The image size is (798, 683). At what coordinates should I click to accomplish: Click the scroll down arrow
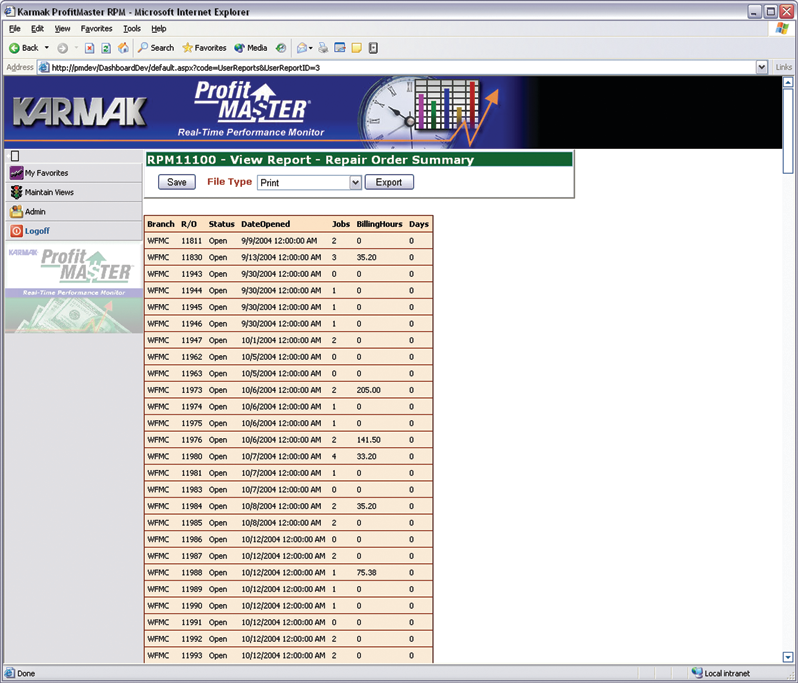tap(788, 657)
